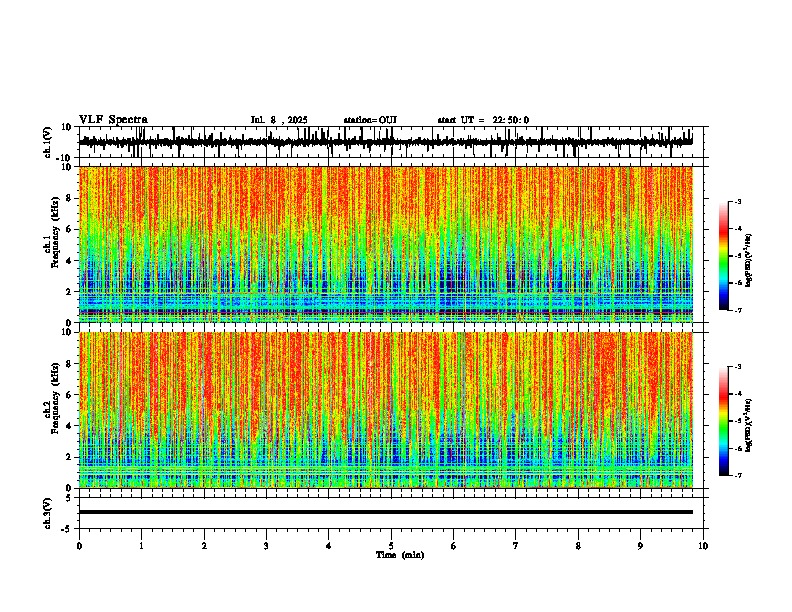Click the ch.1 spectrogram panel
792x612 pixels.
[x=385, y=244]
